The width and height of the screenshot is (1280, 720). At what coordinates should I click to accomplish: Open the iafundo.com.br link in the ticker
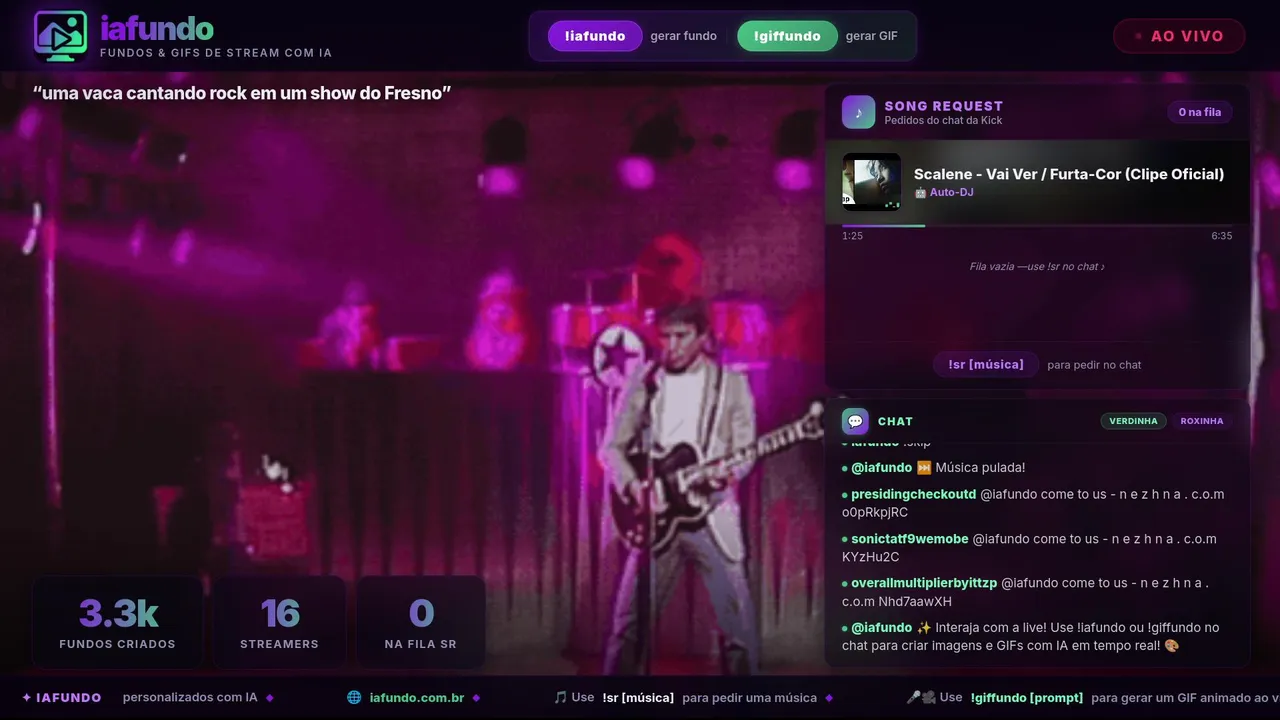click(x=417, y=697)
